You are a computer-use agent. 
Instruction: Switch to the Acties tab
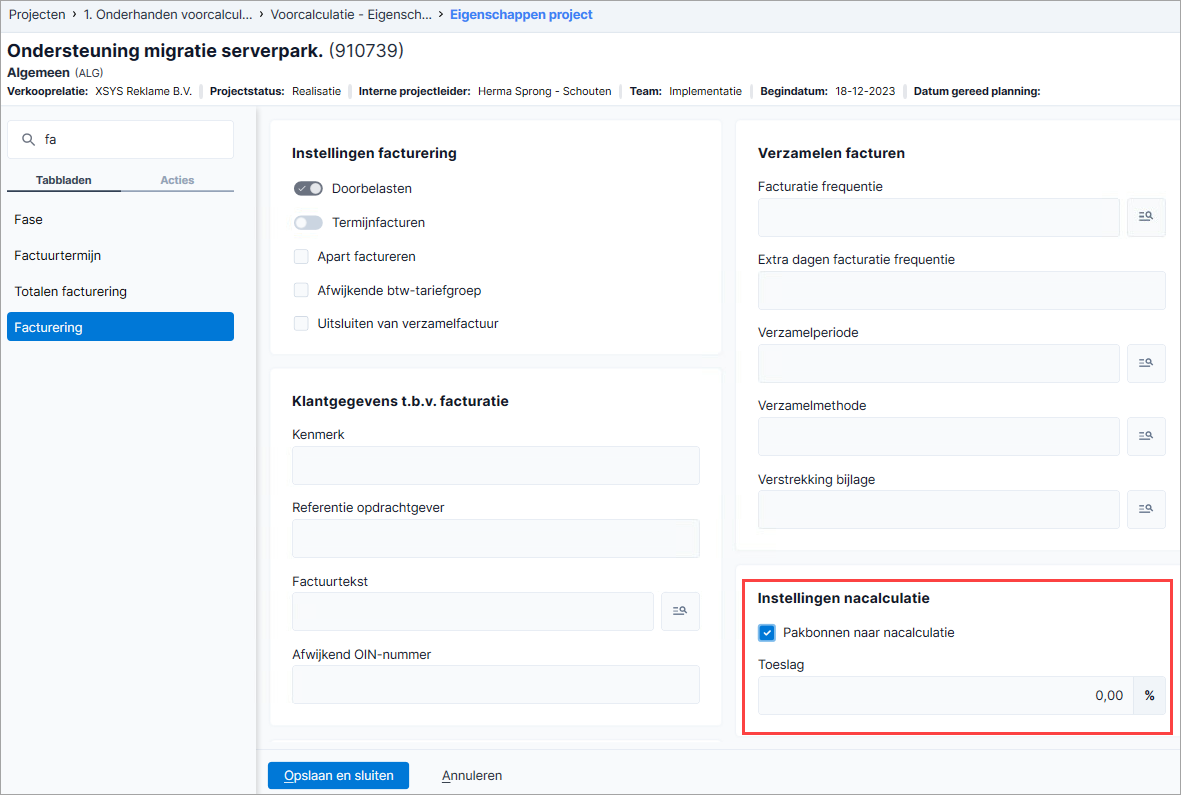tap(177, 180)
